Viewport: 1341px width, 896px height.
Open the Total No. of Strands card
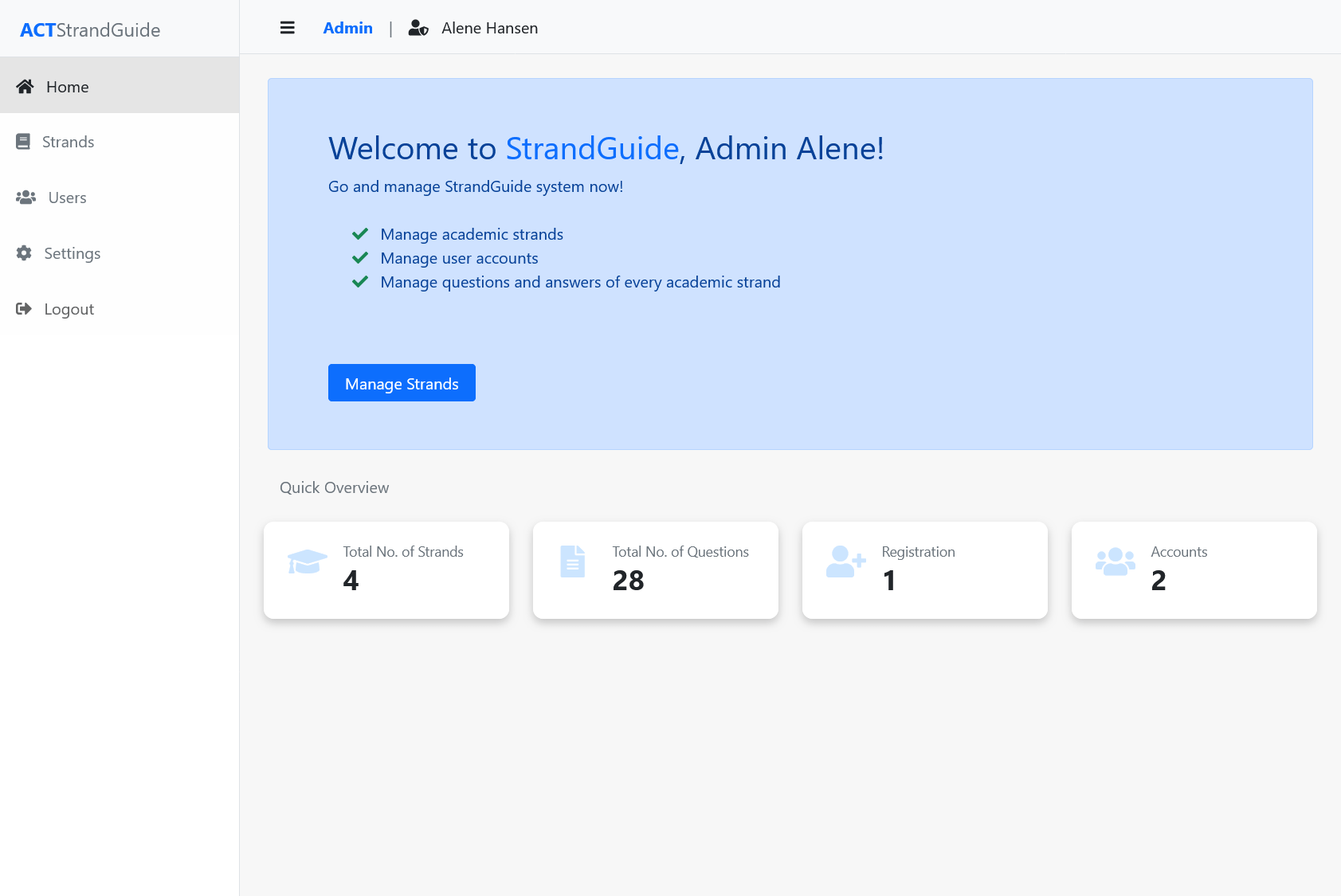pyautogui.click(x=386, y=570)
